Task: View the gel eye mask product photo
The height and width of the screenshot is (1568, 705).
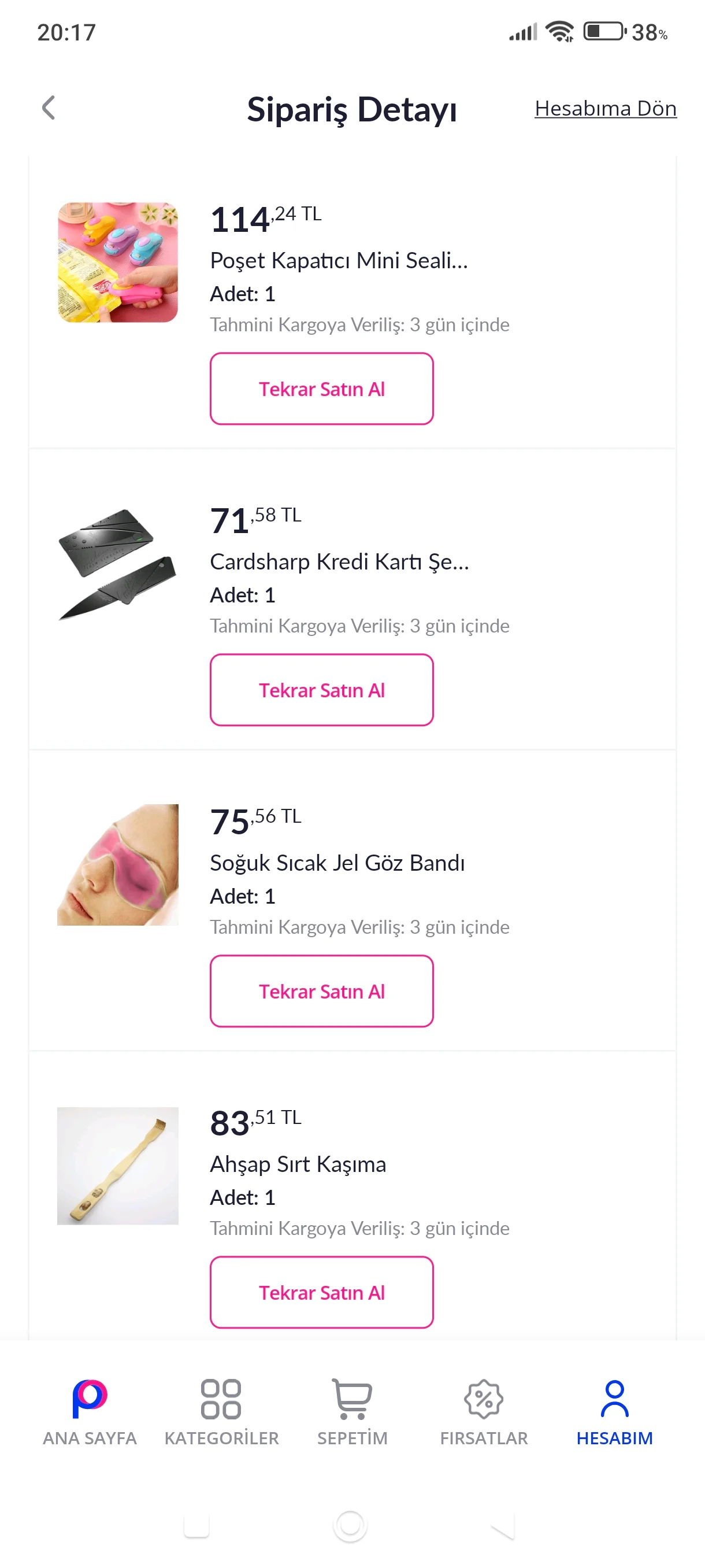Action: (x=118, y=865)
